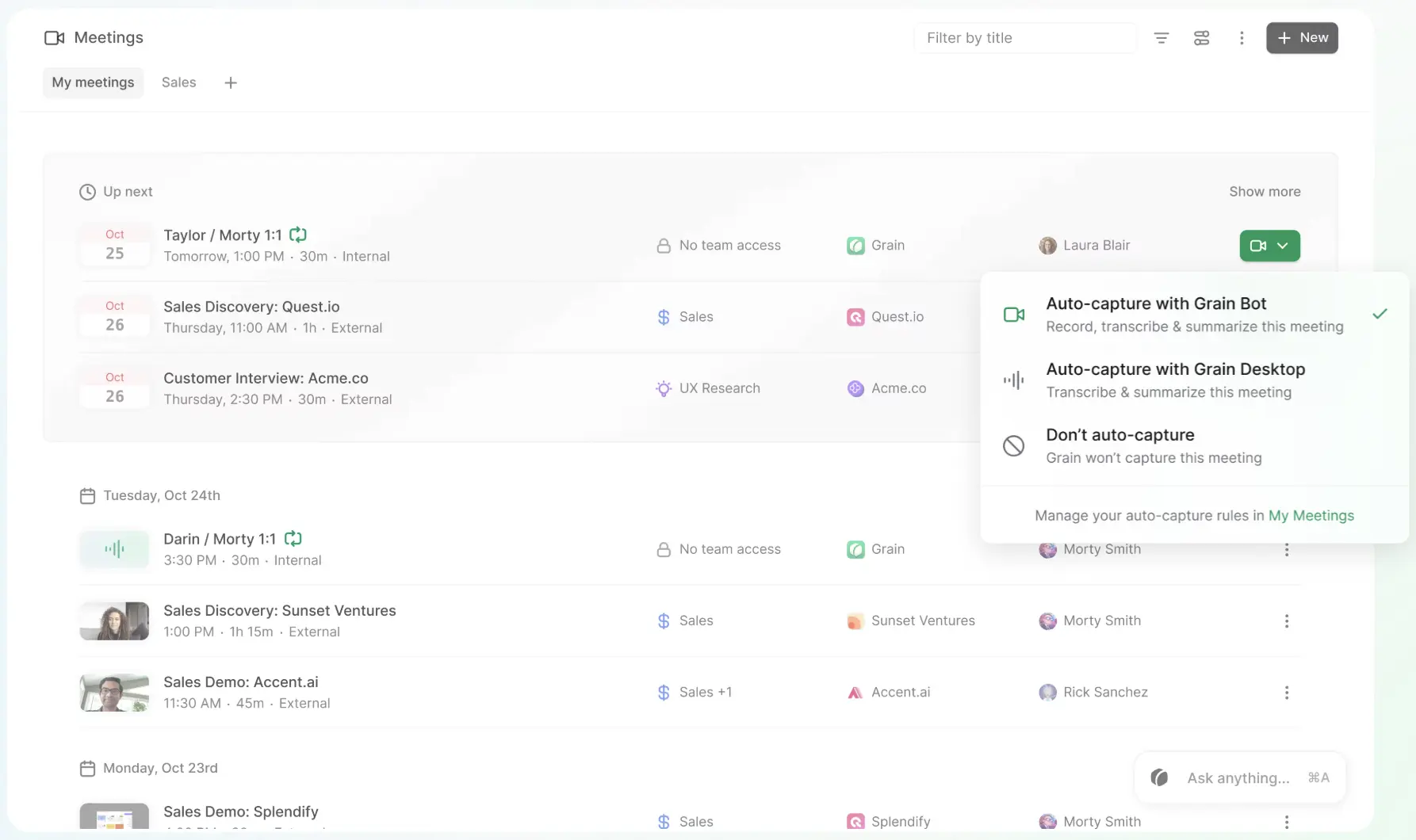1416x840 pixels.
Task: Open Splendify demo recording thumbnail
Action: (114, 817)
